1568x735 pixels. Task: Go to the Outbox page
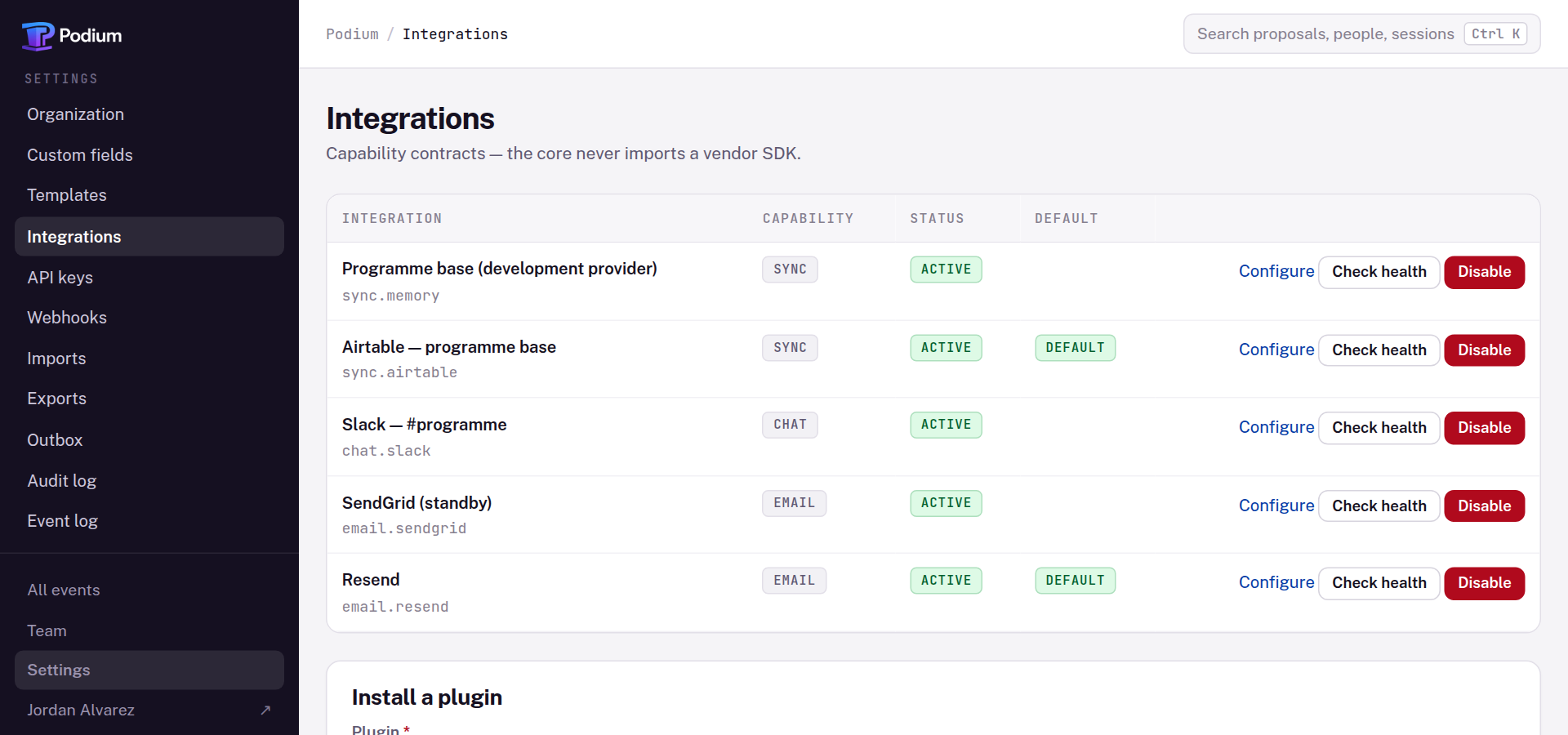[149, 440]
